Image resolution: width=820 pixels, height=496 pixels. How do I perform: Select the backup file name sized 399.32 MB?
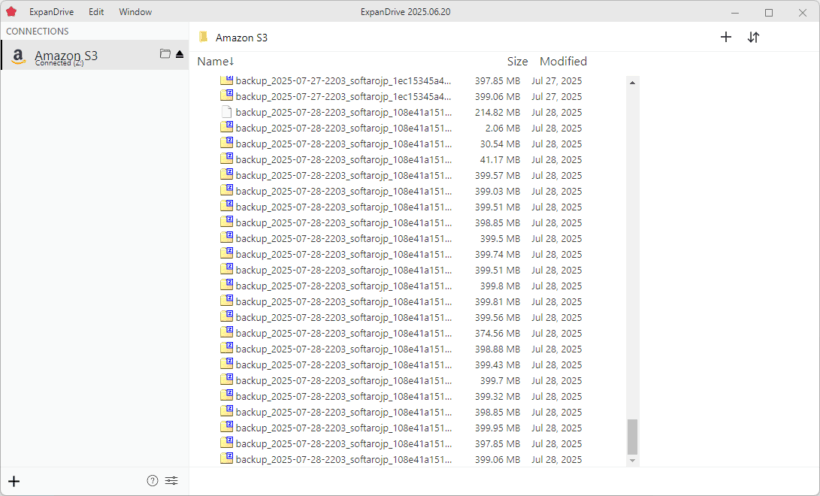click(344, 396)
